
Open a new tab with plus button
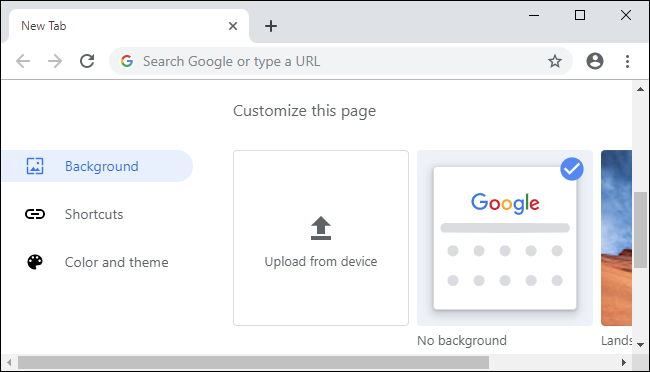(x=271, y=26)
